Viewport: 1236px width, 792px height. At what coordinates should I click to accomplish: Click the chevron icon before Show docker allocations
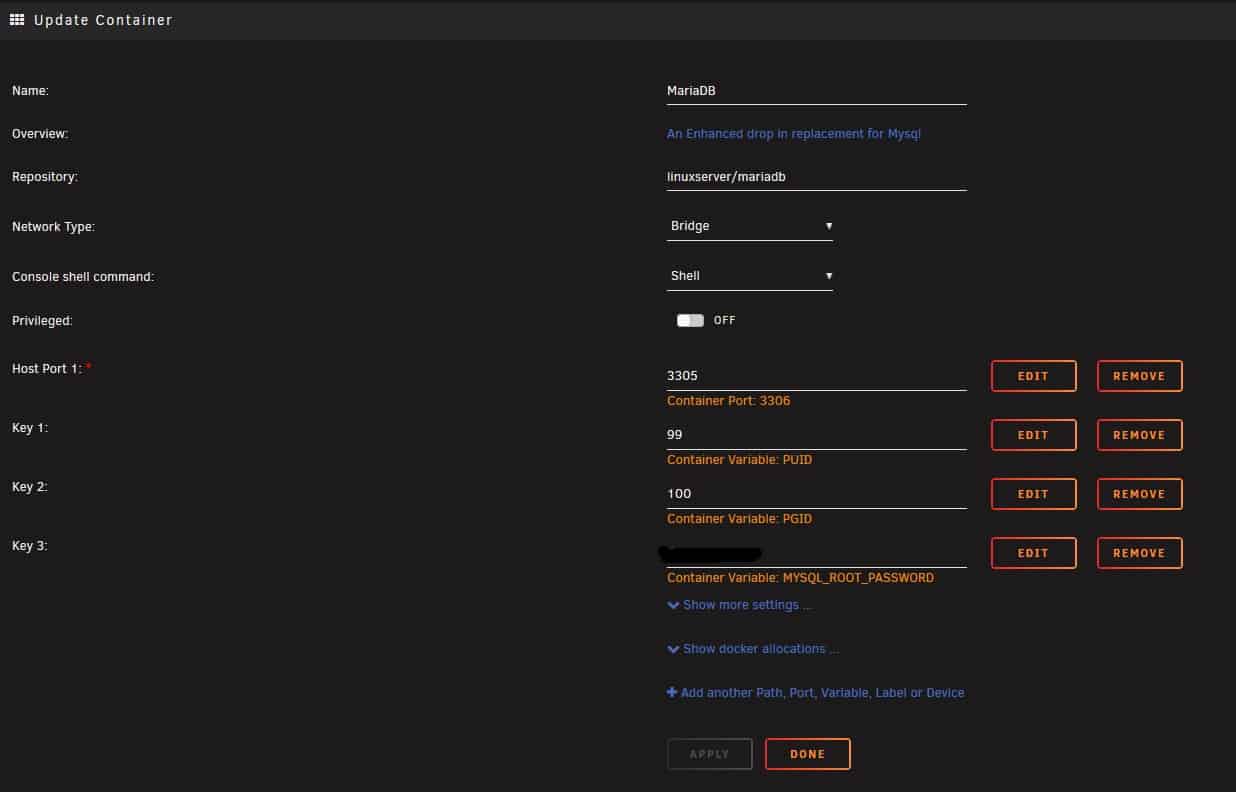pyautogui.click(x=673, y=649)
